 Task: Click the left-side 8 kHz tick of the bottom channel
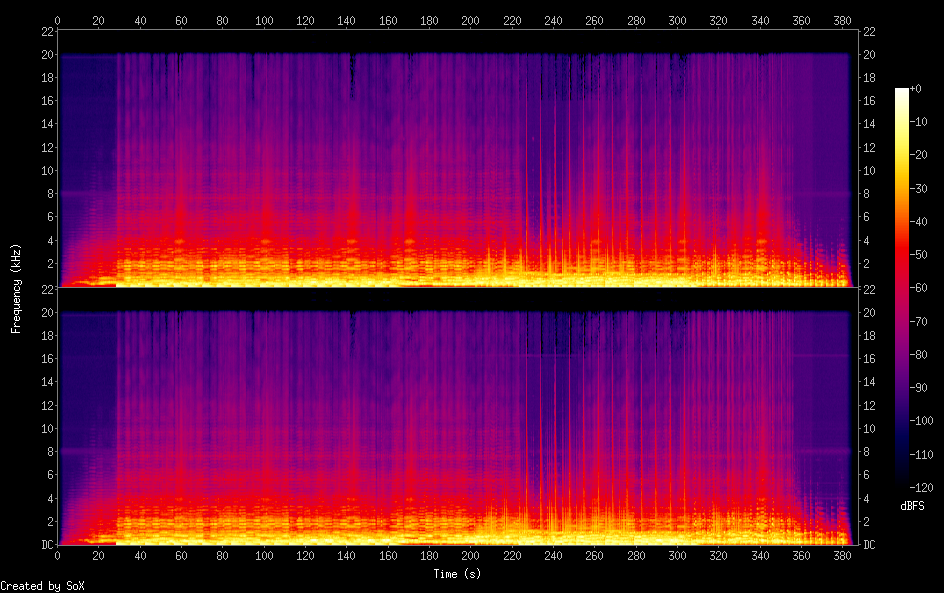(47, 451)
